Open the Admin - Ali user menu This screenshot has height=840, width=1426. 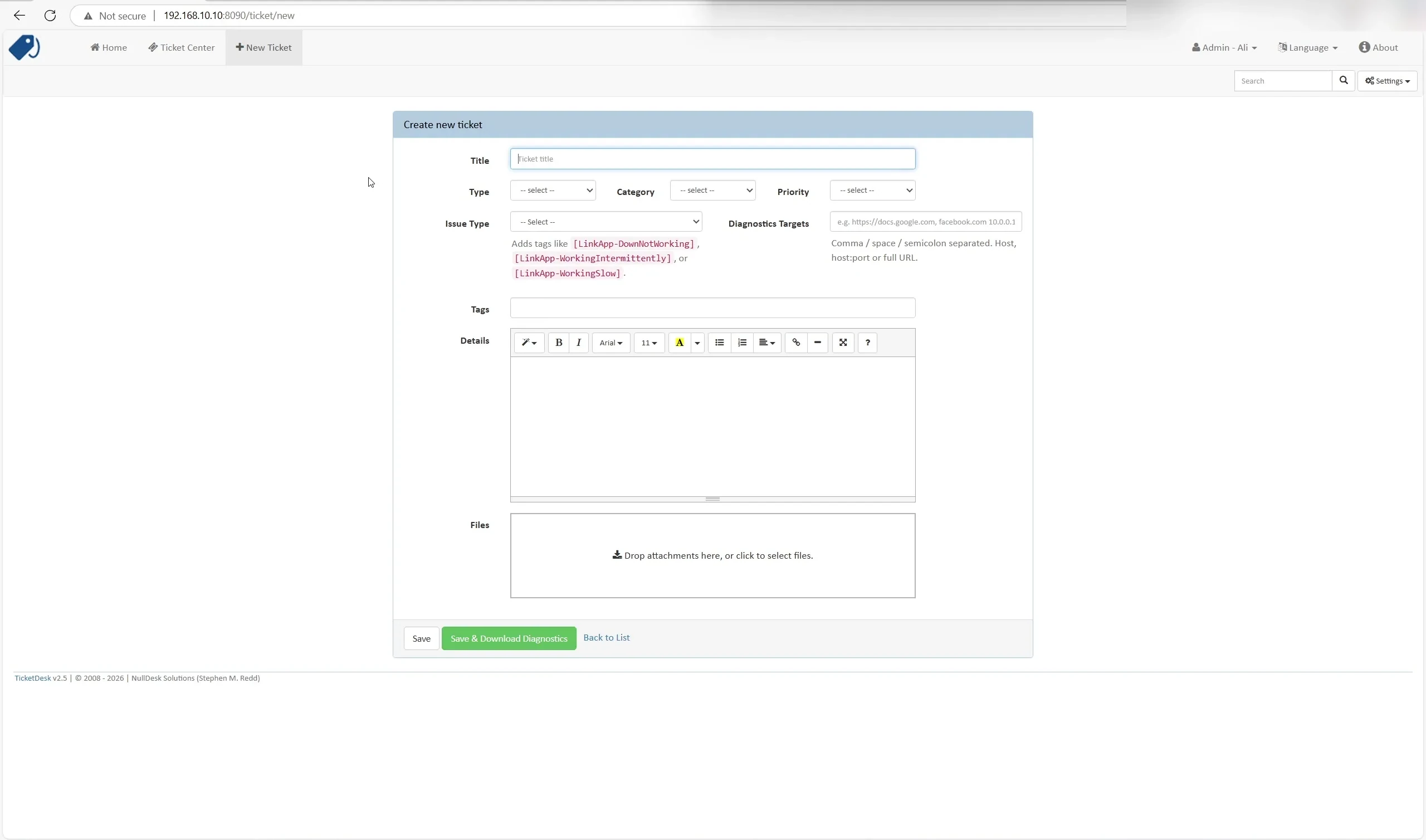click(1224, 47)
